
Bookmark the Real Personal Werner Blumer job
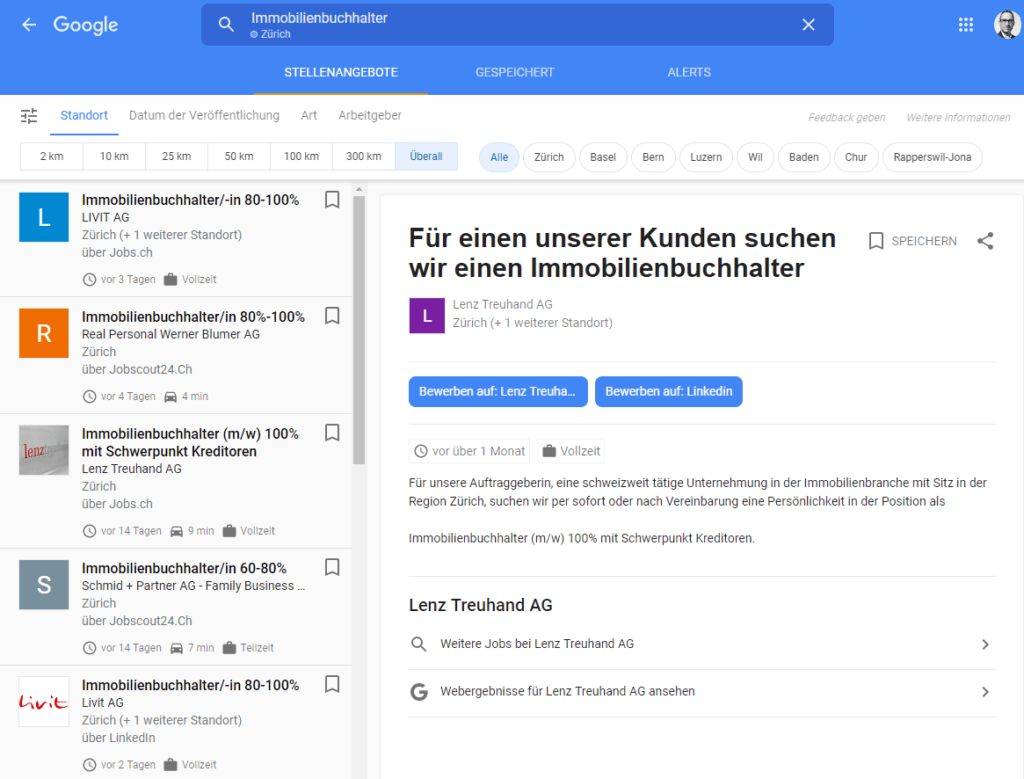[332, 316]
